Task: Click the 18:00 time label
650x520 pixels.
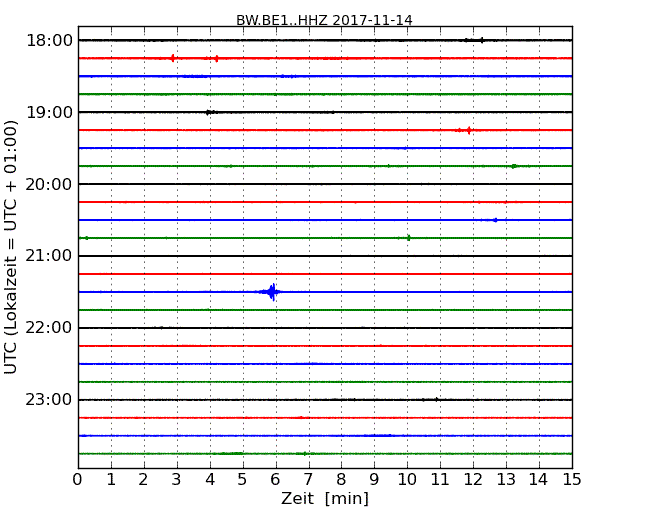Action: (49, 41)
